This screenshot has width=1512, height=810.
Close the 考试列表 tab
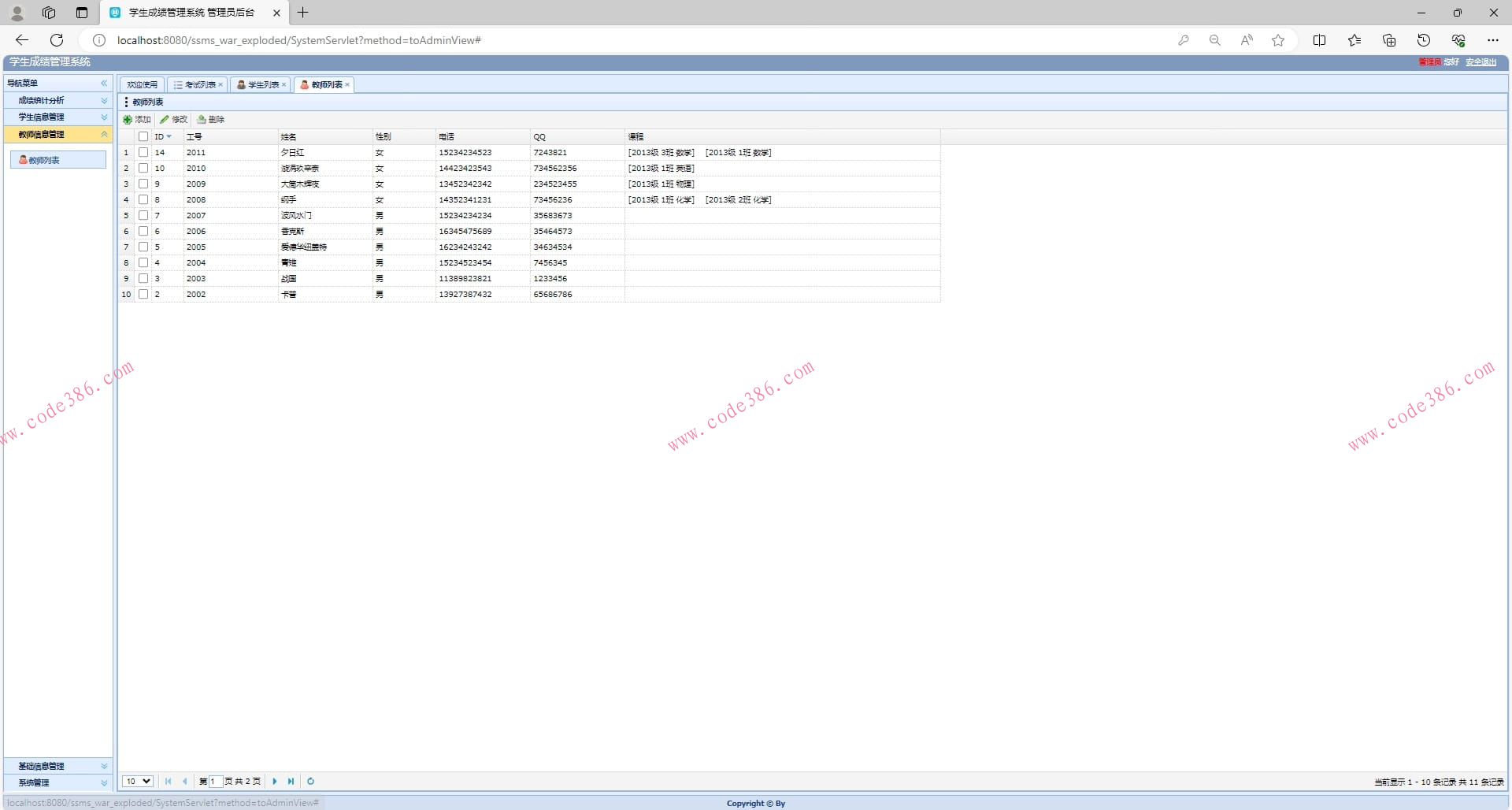(x=220, y=85)
